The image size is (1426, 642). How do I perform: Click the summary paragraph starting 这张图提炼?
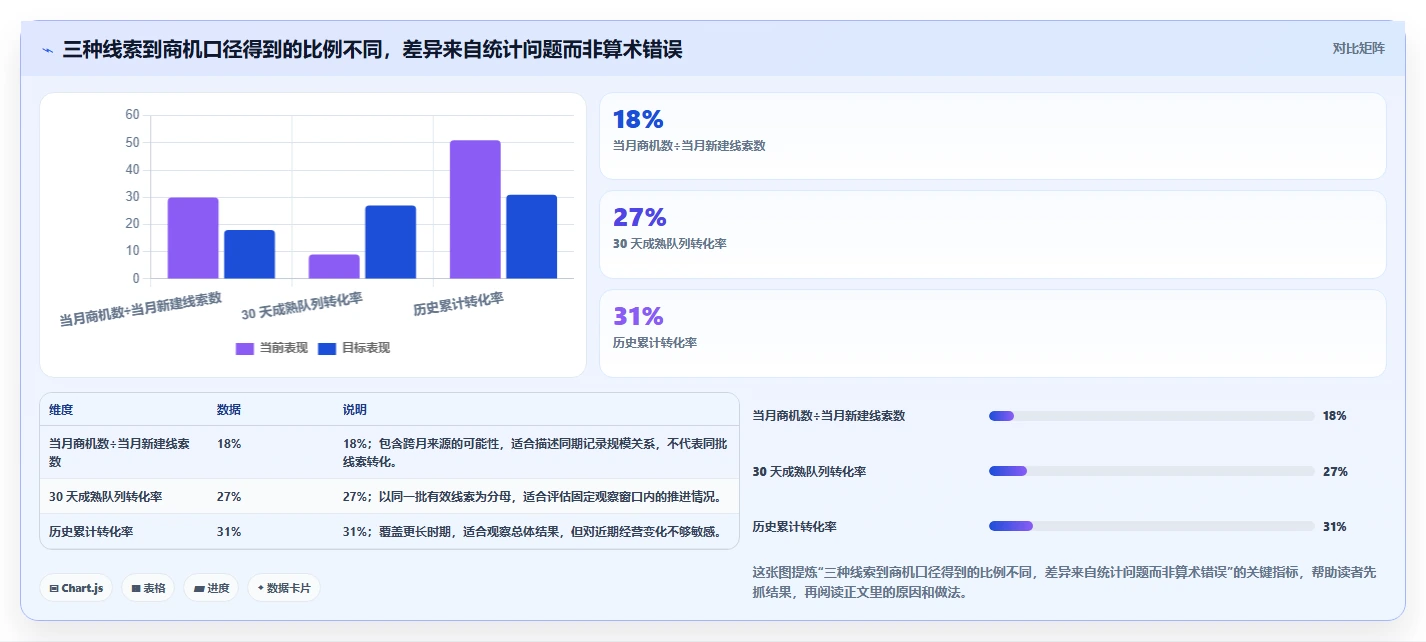point(1064,582)
